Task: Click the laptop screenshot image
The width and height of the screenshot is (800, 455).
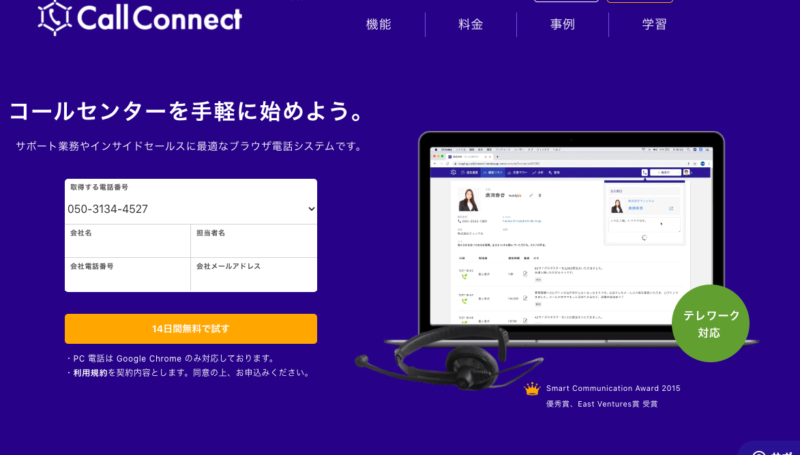Action: point(570,236)
